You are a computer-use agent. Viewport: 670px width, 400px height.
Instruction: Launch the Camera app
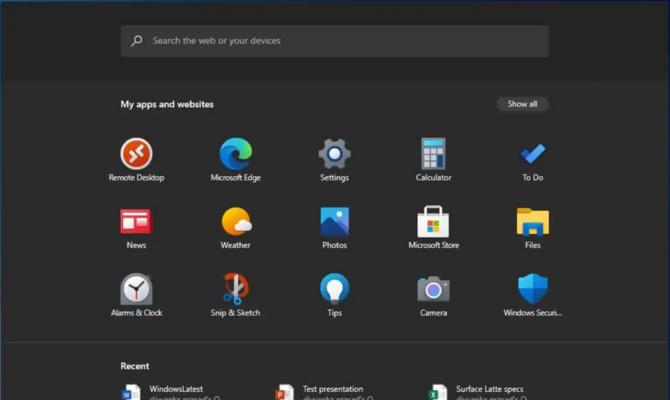click(433, 295)
